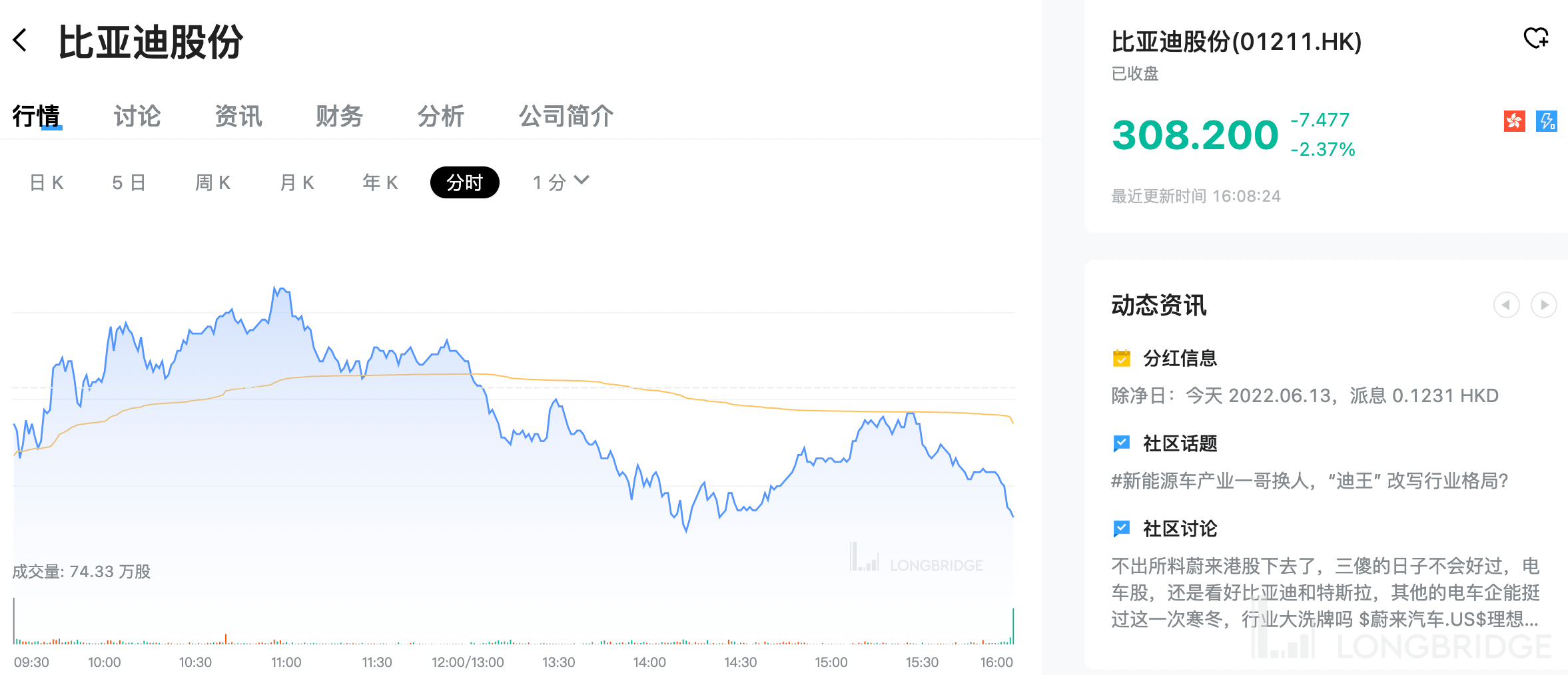The width and height of the screenshot is (1568, 675).
Task: Click the yellow 分红信息 calendar icon
Action: coord(1121,358)
